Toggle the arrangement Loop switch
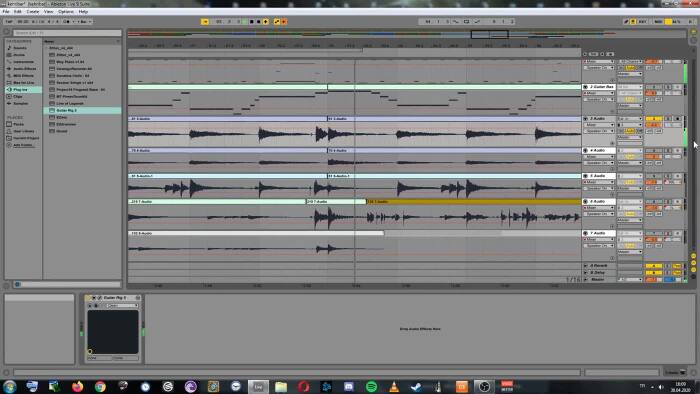The height and width of the screenshot is (394, 700). pyautogui.click(x=466, y=21)
